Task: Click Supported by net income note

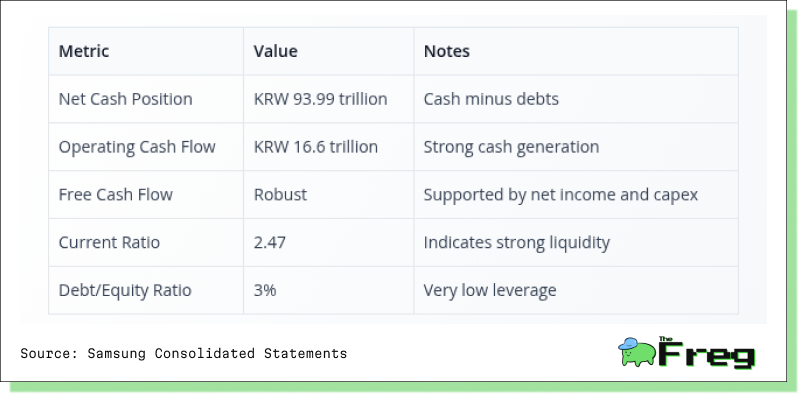Action: [x=561, y=195]
